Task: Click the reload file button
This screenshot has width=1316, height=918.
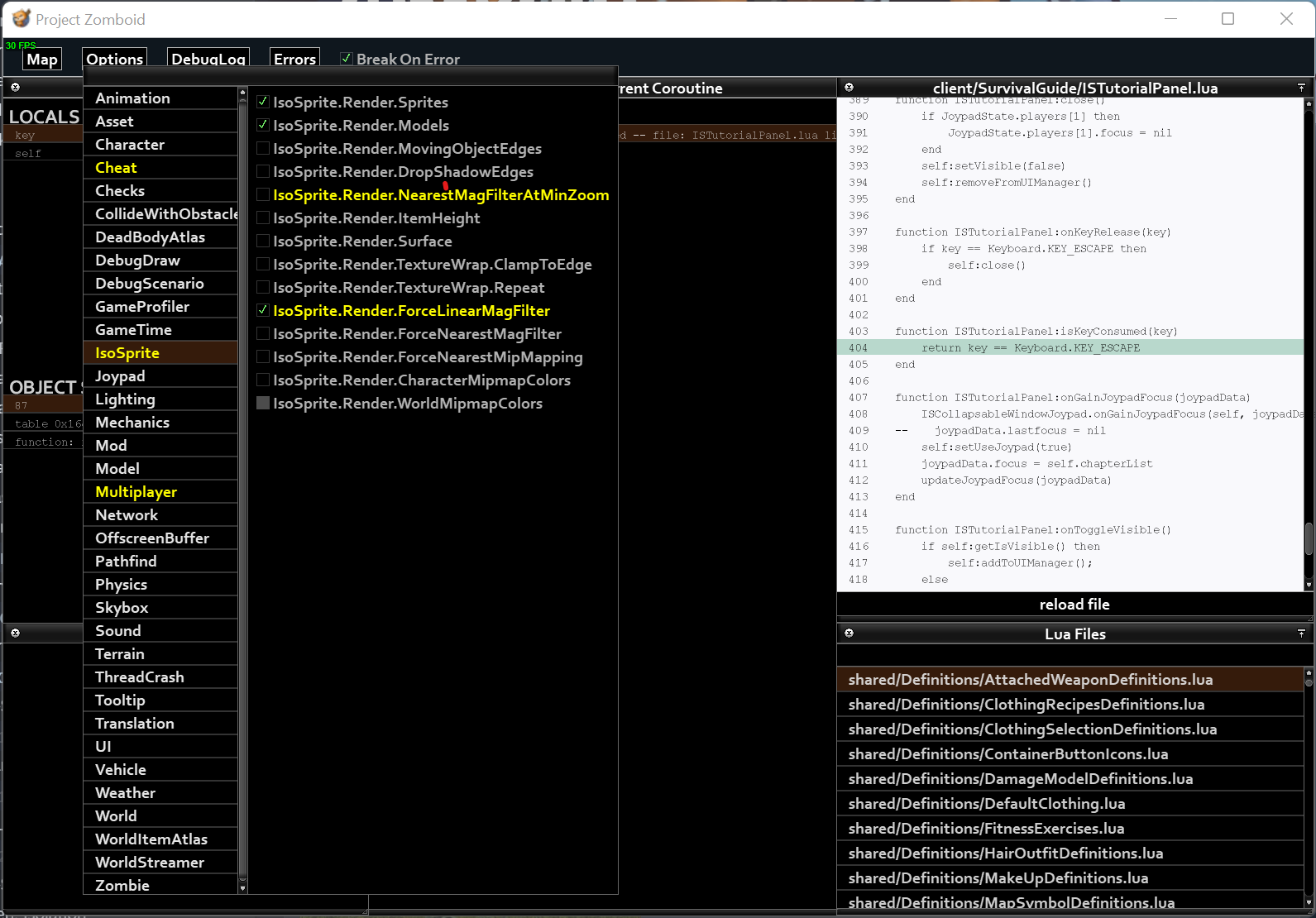Action: (x=1074, y=604)
